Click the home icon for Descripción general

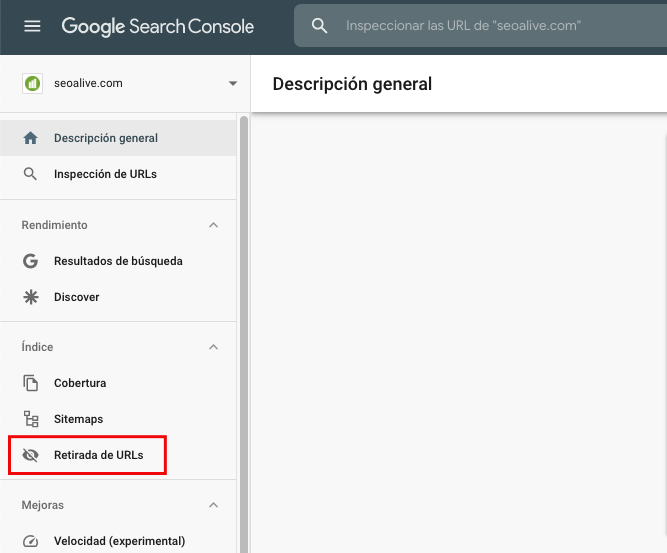pos(30,138)
